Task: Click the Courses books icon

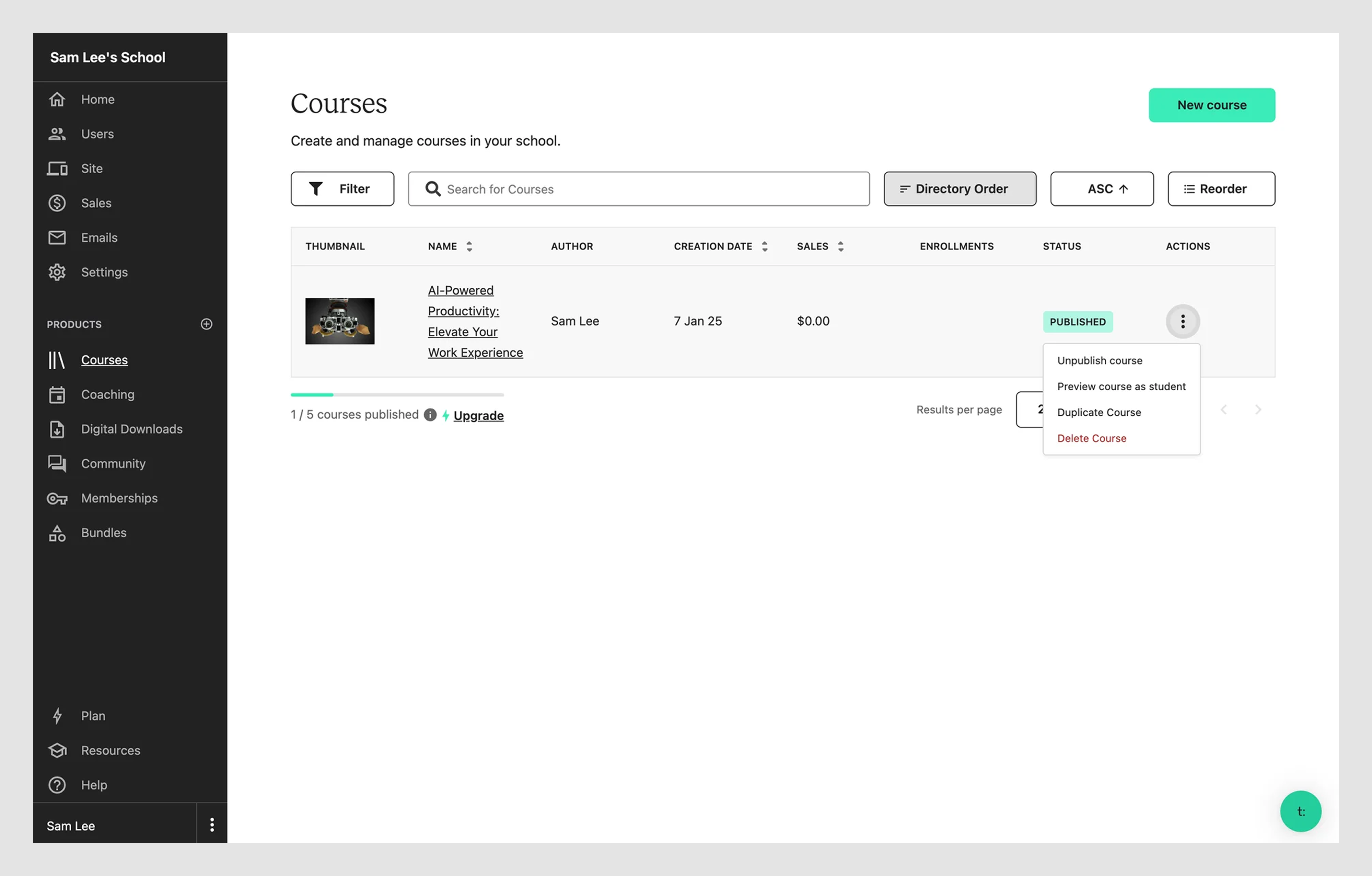Action: coord(57,360)
